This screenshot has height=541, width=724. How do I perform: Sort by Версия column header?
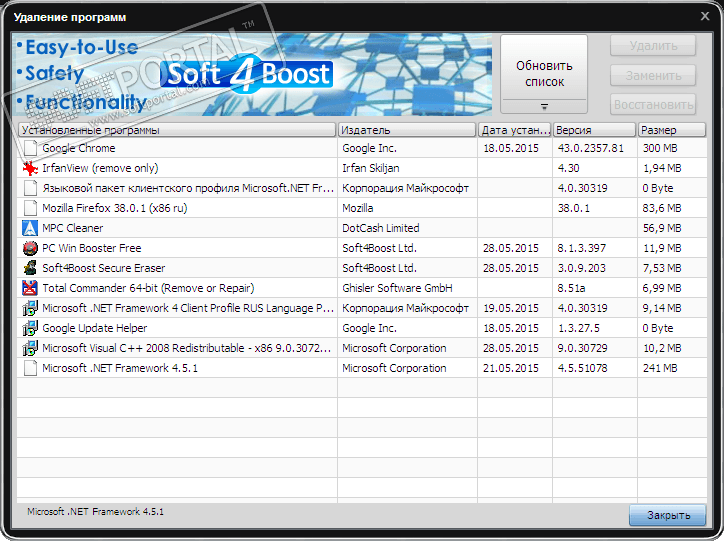pyautogui.click(x=594, y=130)
